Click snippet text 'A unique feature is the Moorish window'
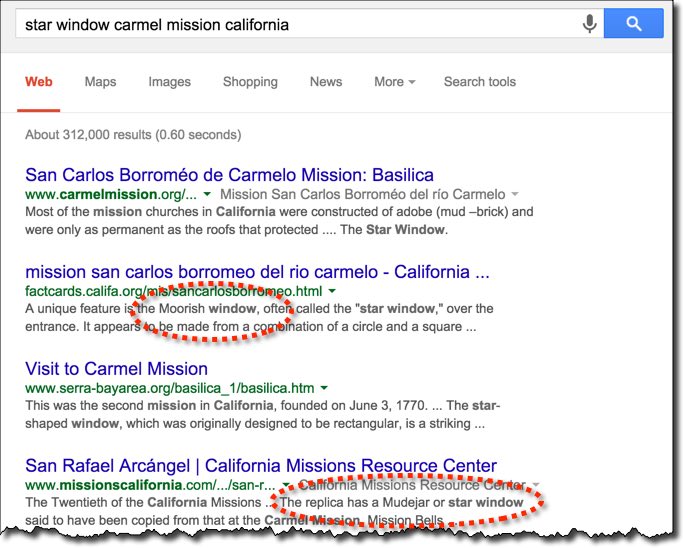 tap(140, 309)
